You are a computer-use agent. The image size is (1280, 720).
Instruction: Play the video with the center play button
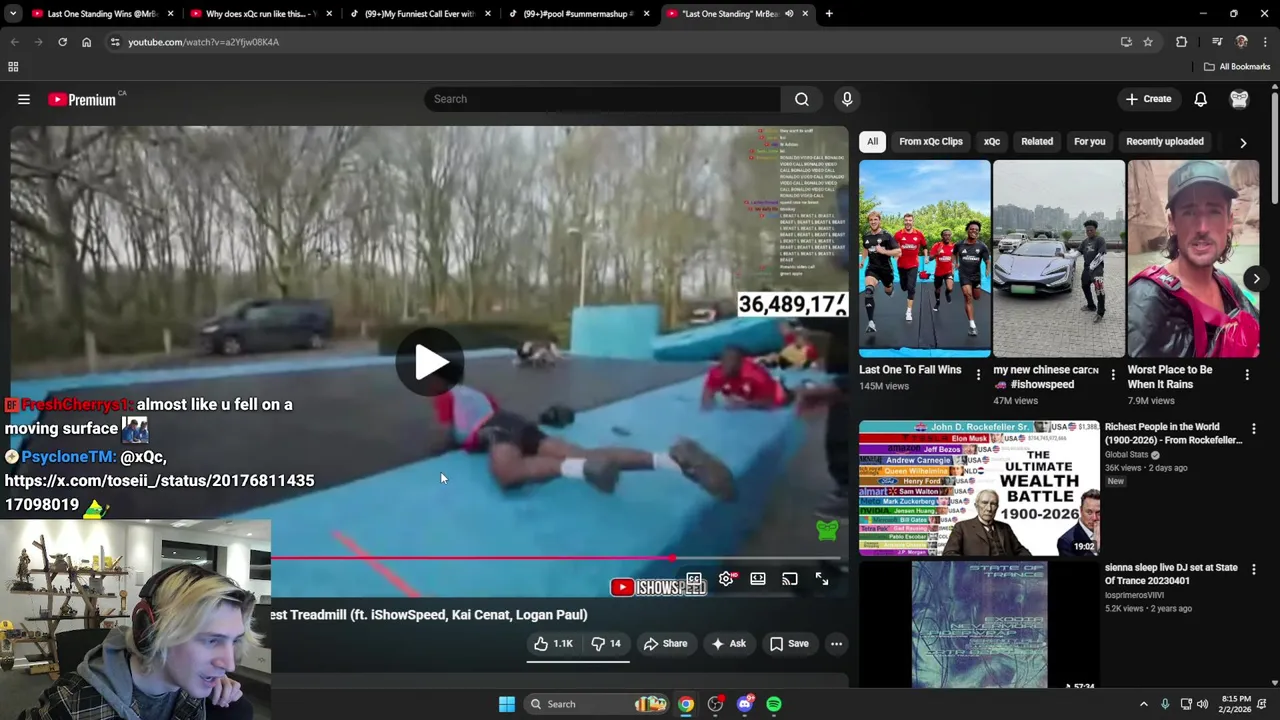[430, 362]
